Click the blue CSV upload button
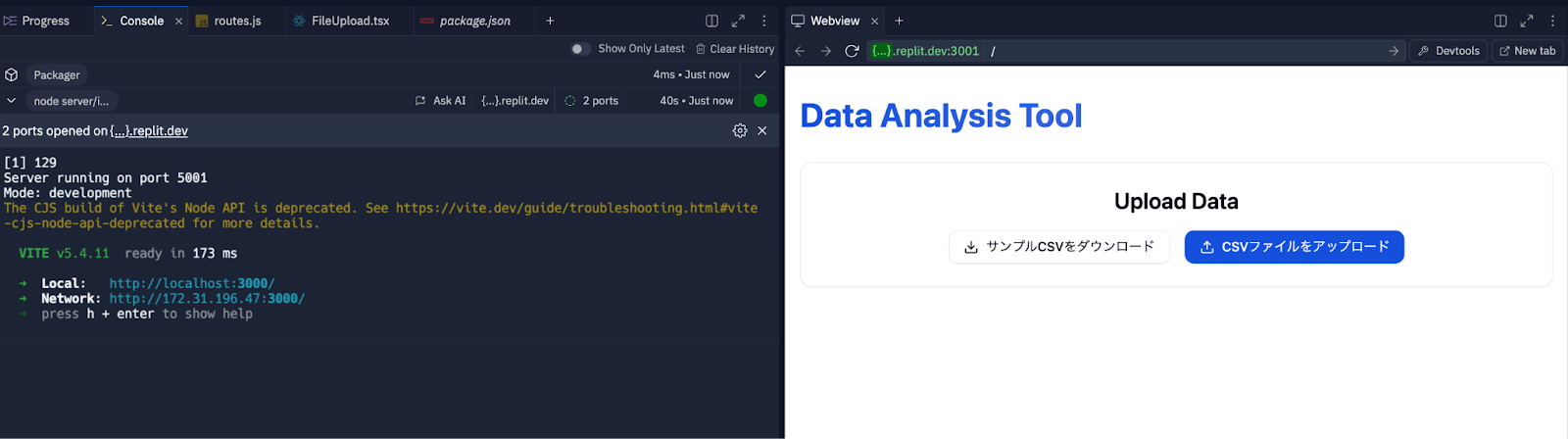The width and height of the screenshot is (1568, 439). click(x=1294, y=247)
